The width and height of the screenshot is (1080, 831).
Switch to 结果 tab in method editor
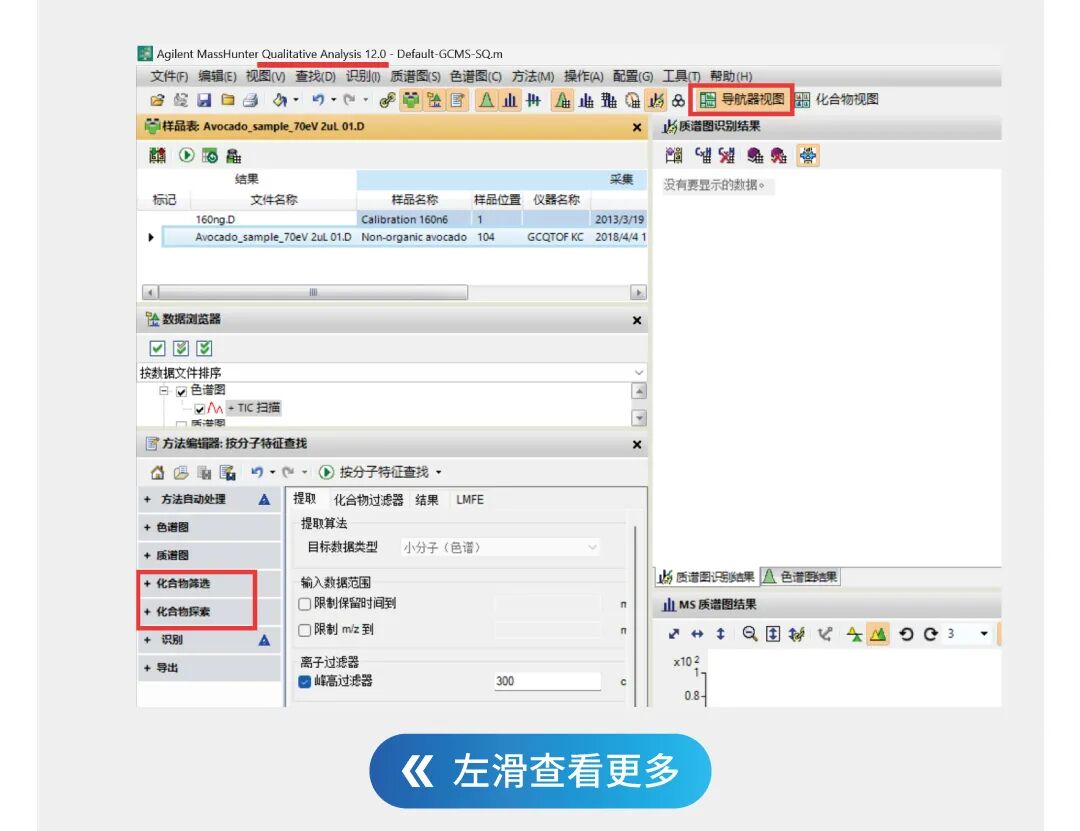tap(427, 500)
